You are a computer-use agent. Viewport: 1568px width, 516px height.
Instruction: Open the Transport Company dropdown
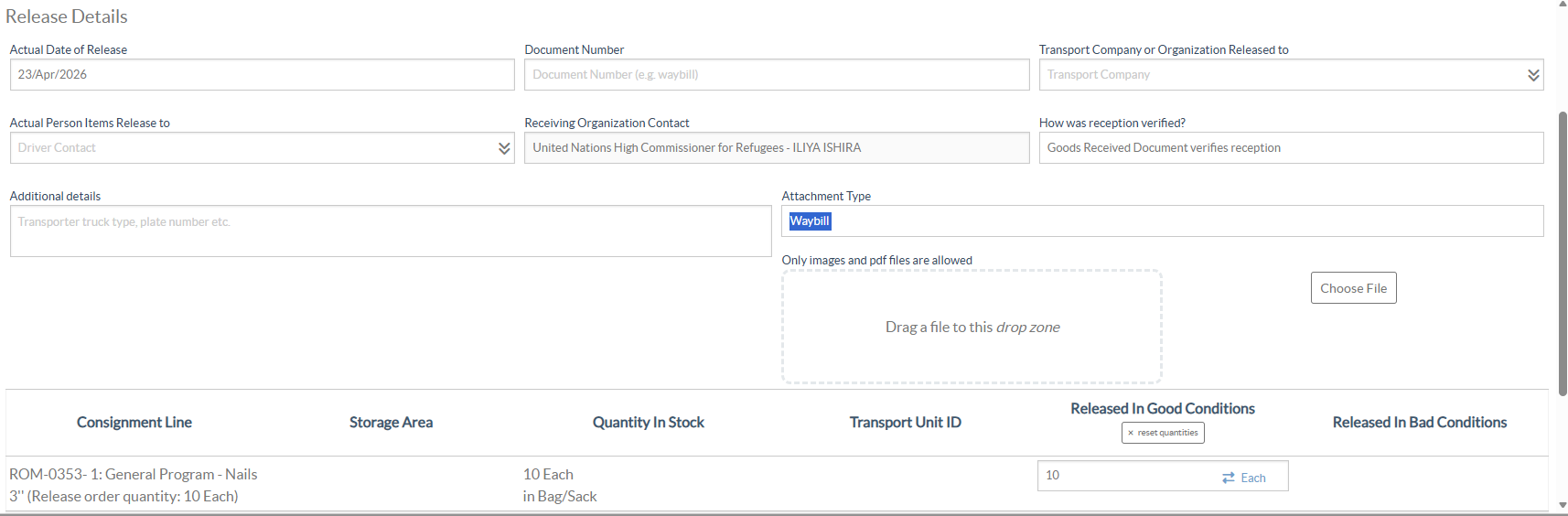coord(1291,75)
